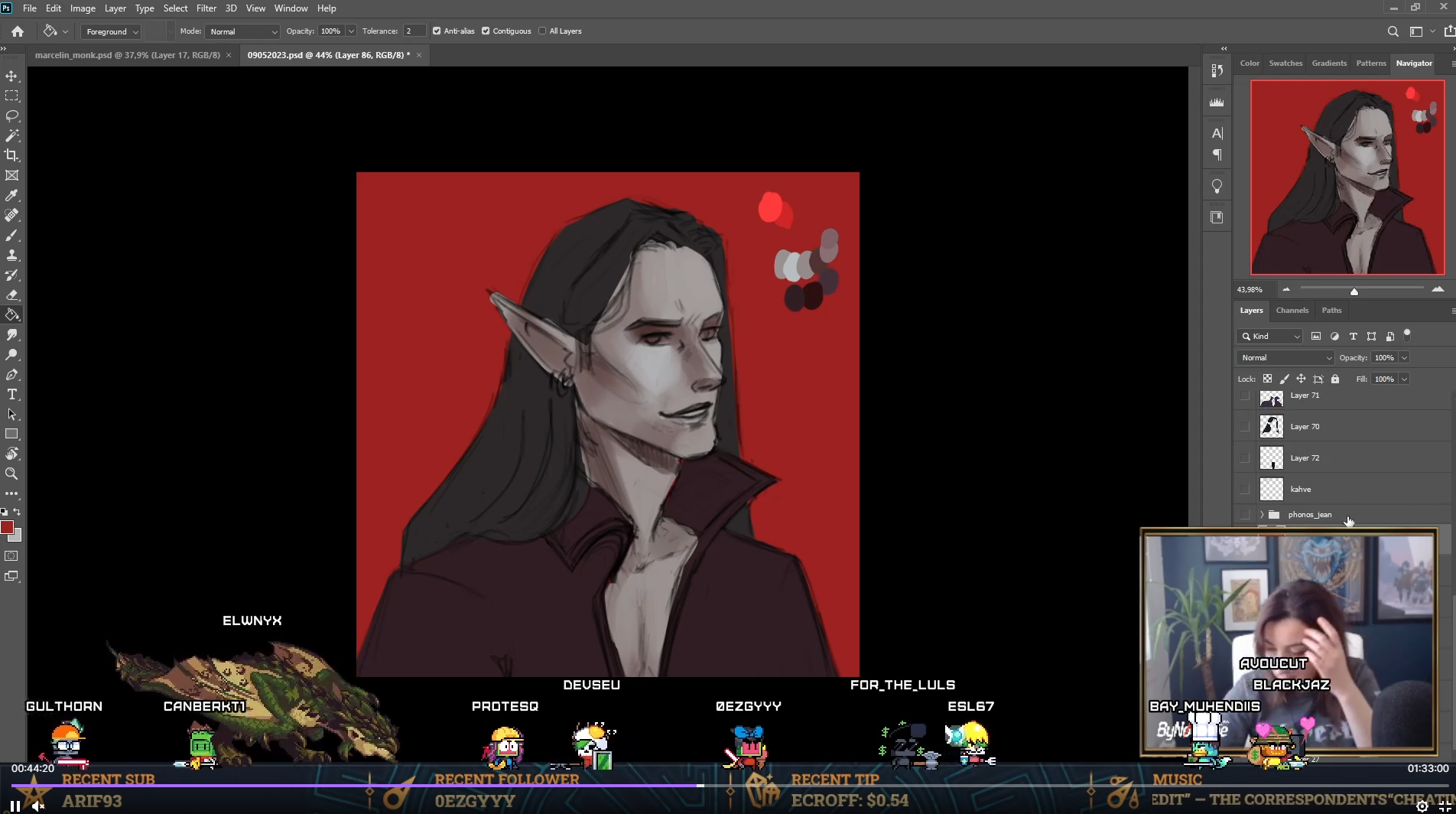The height and width of the screenshot is (814, 1456).
Task: Show the kahve layer visibility
Action: point(1245,490)
